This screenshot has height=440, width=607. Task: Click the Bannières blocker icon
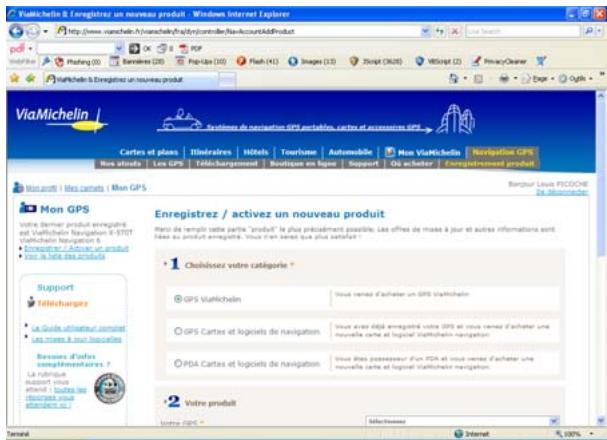pos(114,61)
